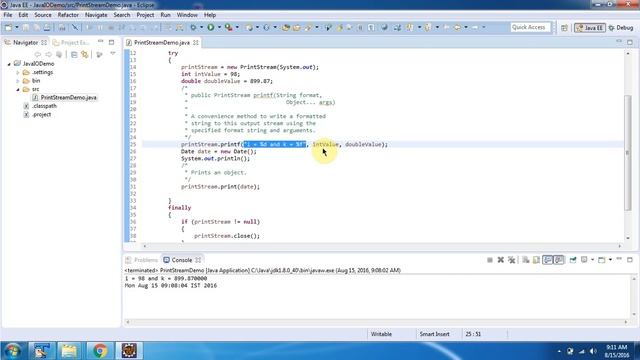Viewport: 640px width, 360px height.
Task: Open the Search menu
Action: [x=122, y=15]
